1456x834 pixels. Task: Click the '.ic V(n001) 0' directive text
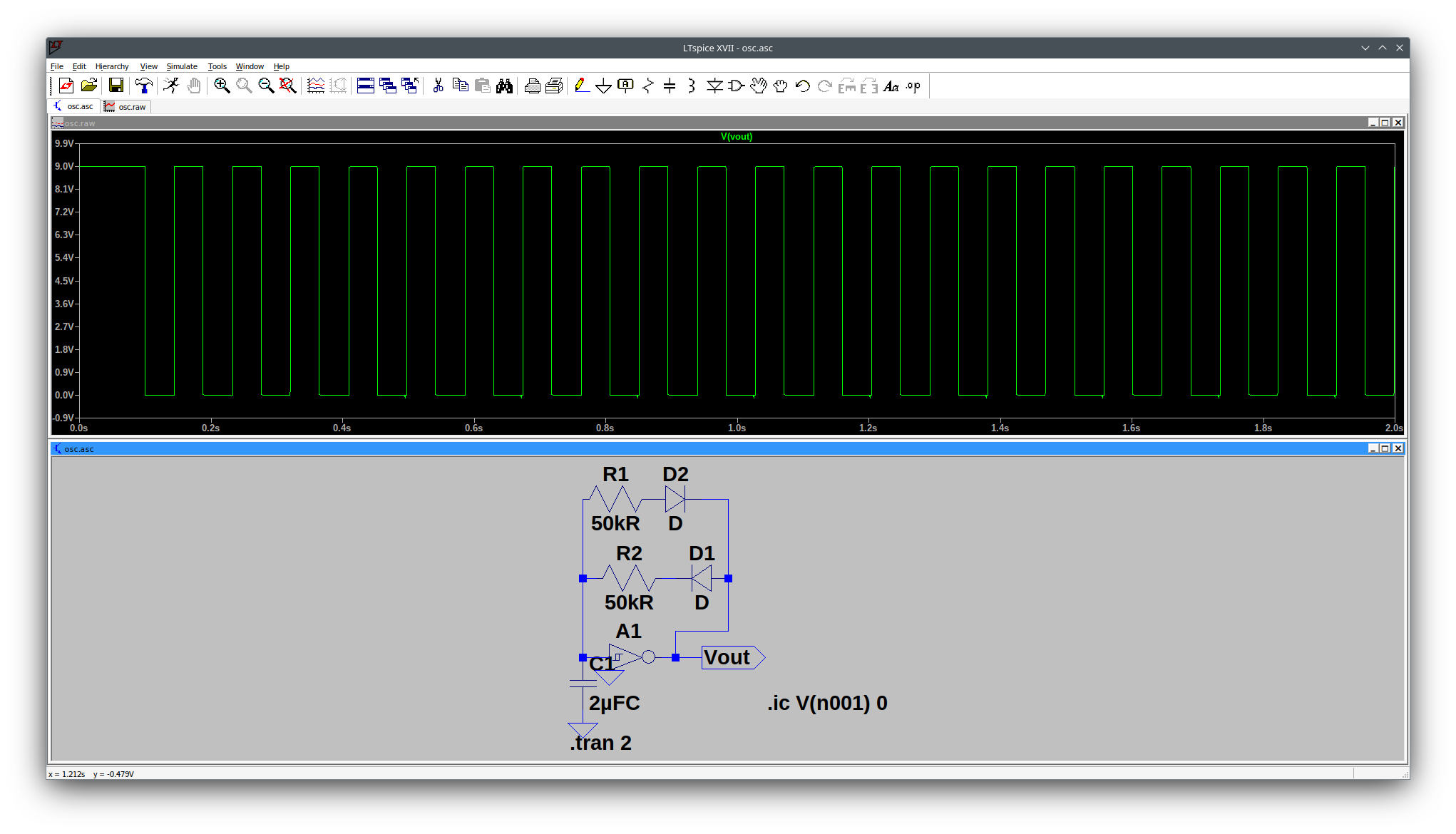click(x=827, y=703)
